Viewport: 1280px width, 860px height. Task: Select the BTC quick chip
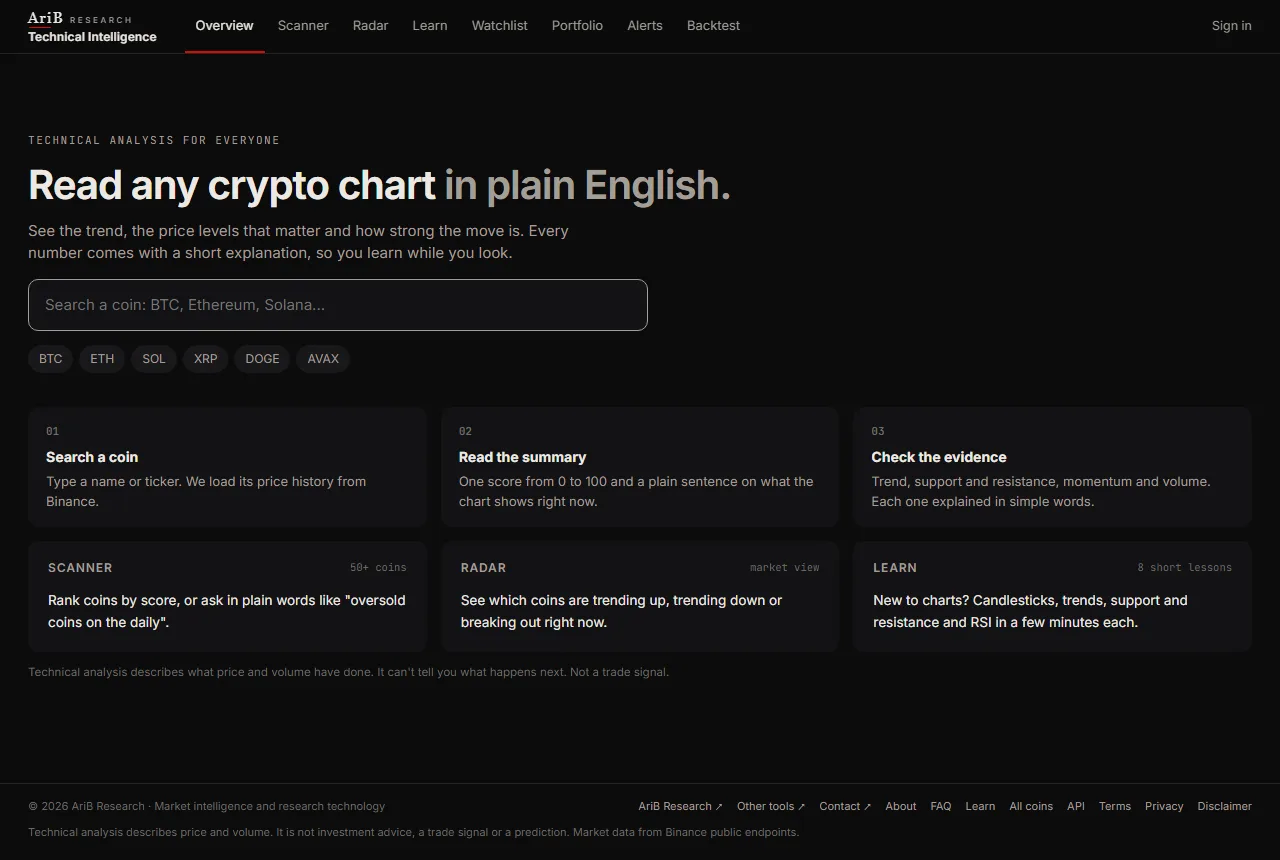(x=51, y=359)
